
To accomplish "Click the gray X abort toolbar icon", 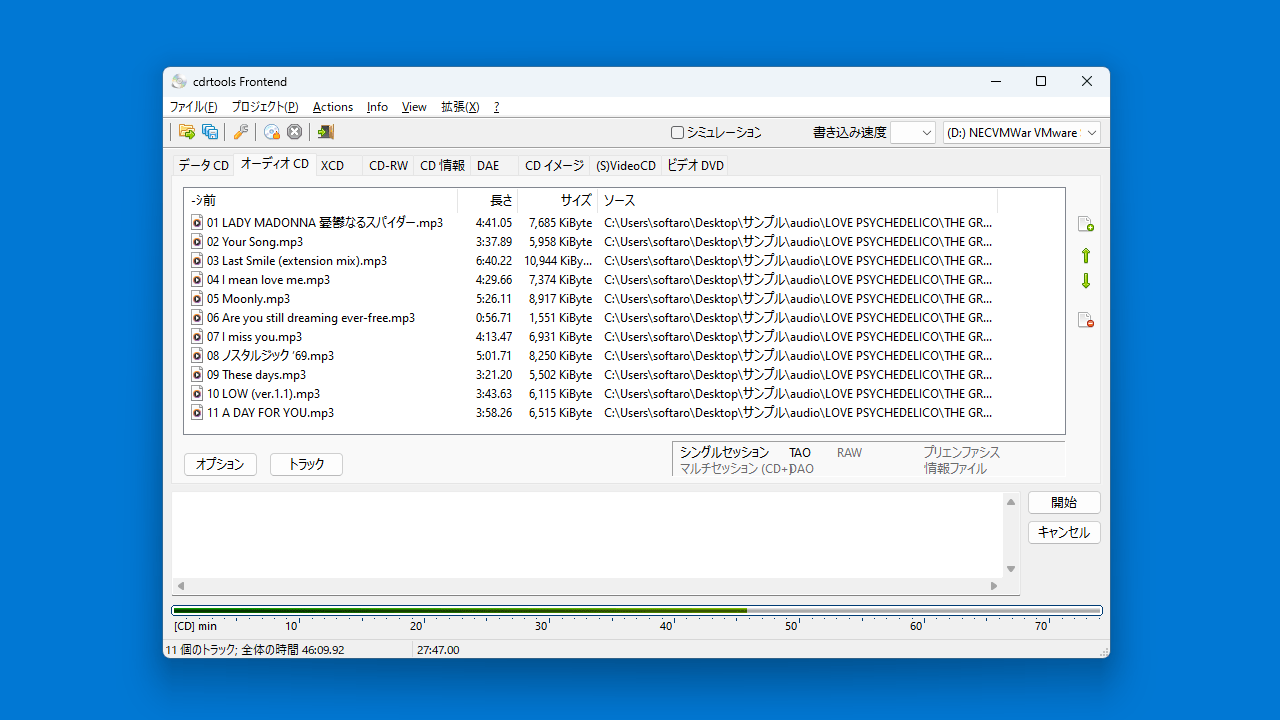I will click(295, 132).
